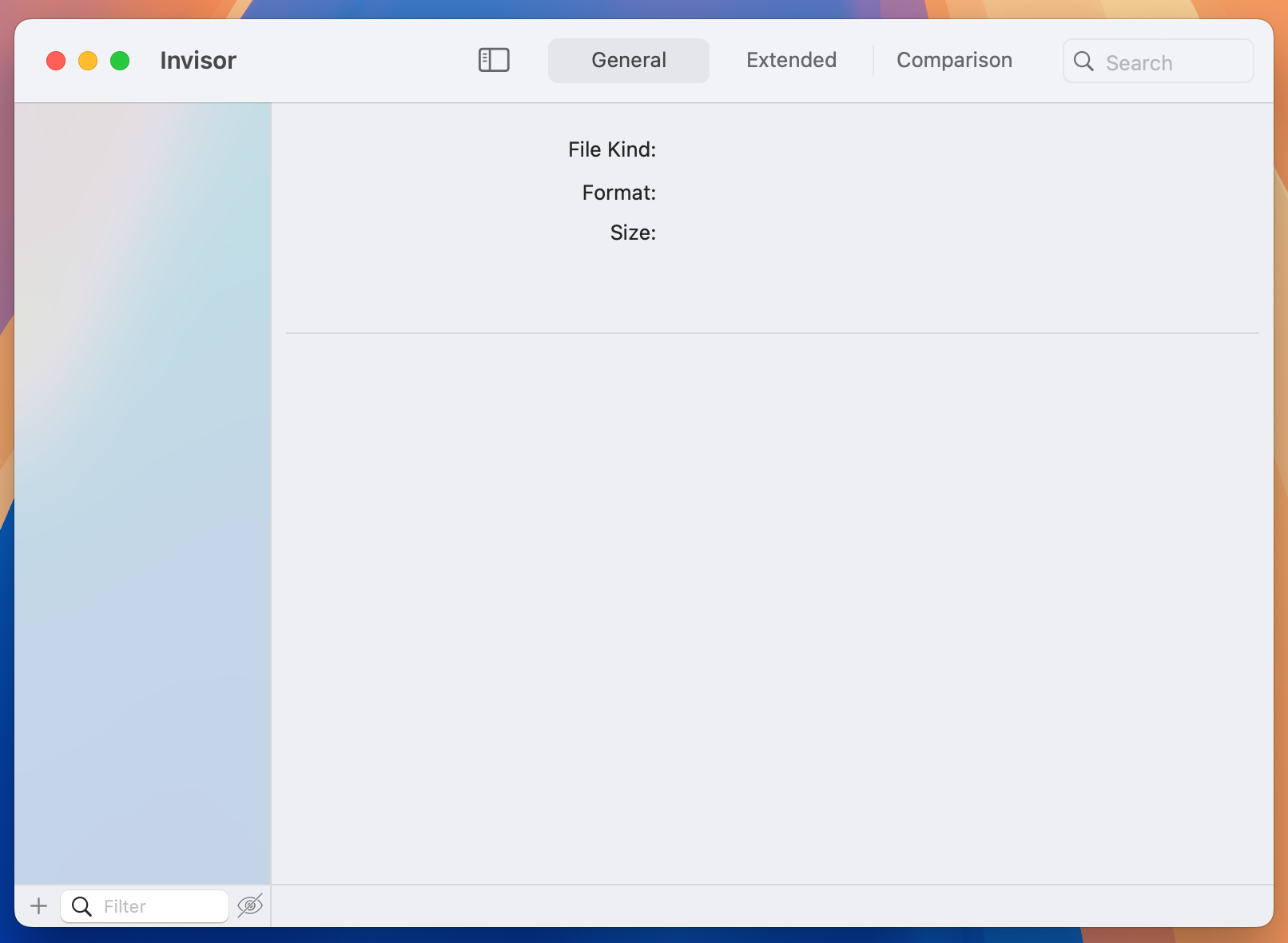Image resolution: width=1288 pixels, height=943 pixels.
Task: Click the Size label
Action: pos(633,233)
